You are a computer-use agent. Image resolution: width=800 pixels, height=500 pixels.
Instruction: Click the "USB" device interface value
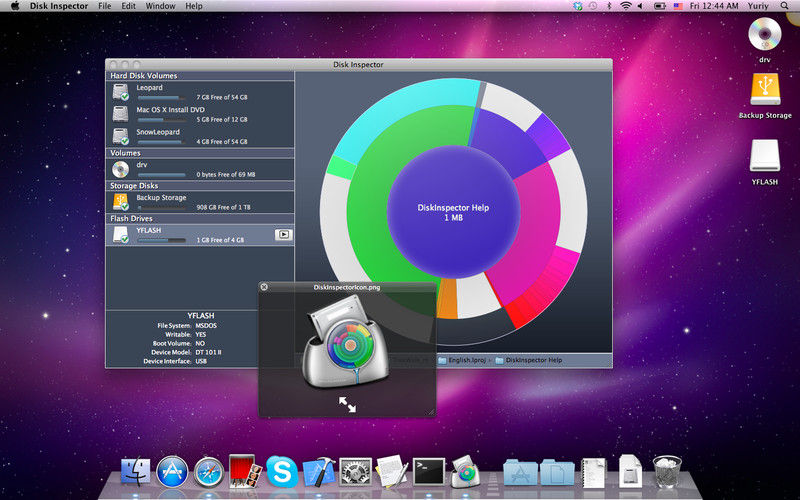point(201,361)
